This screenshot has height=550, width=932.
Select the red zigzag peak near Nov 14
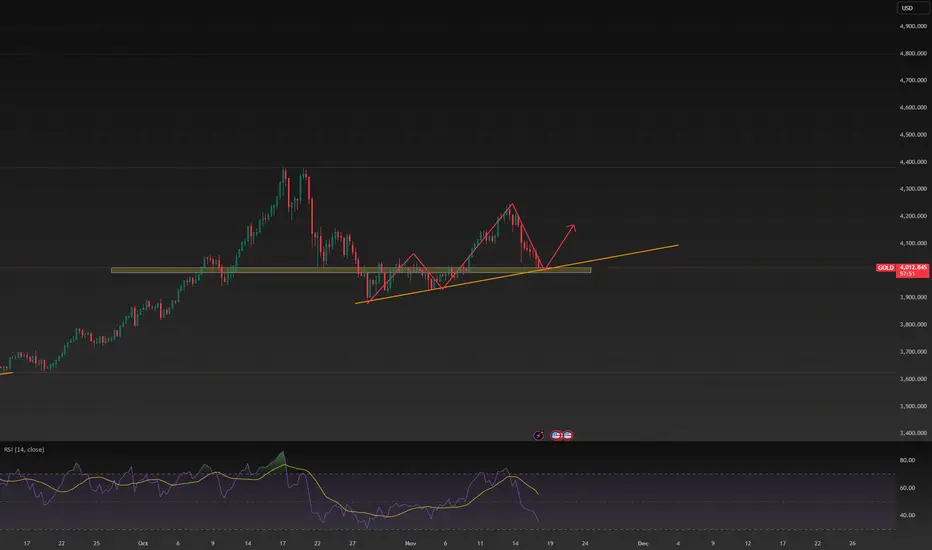pyautogui.click(x=512, y=205)
